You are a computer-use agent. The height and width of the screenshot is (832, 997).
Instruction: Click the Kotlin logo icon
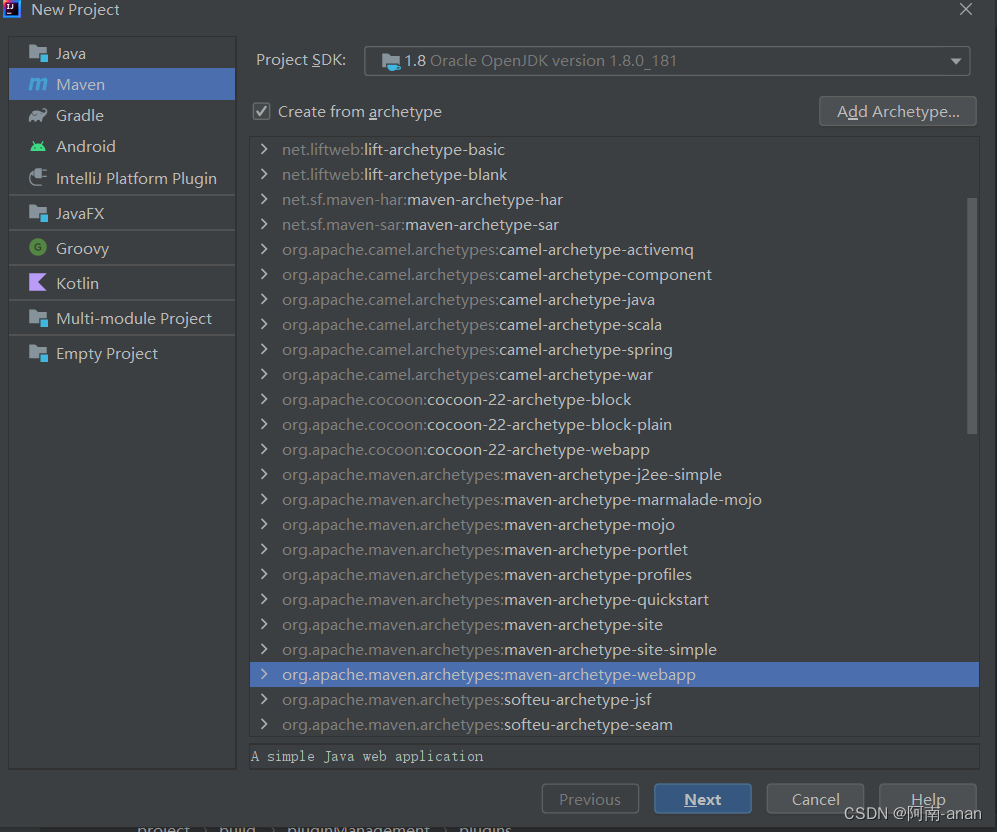pos(38,282)
